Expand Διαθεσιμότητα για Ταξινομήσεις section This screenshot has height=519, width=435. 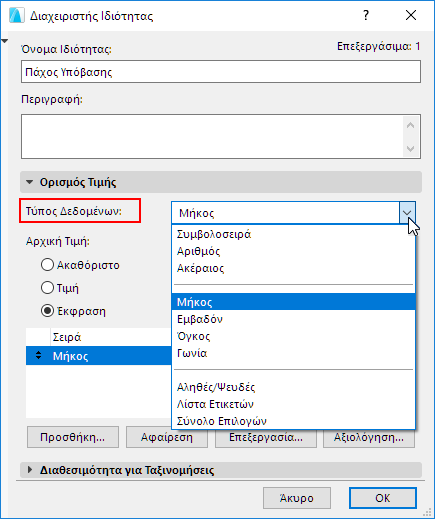(30, 470)
